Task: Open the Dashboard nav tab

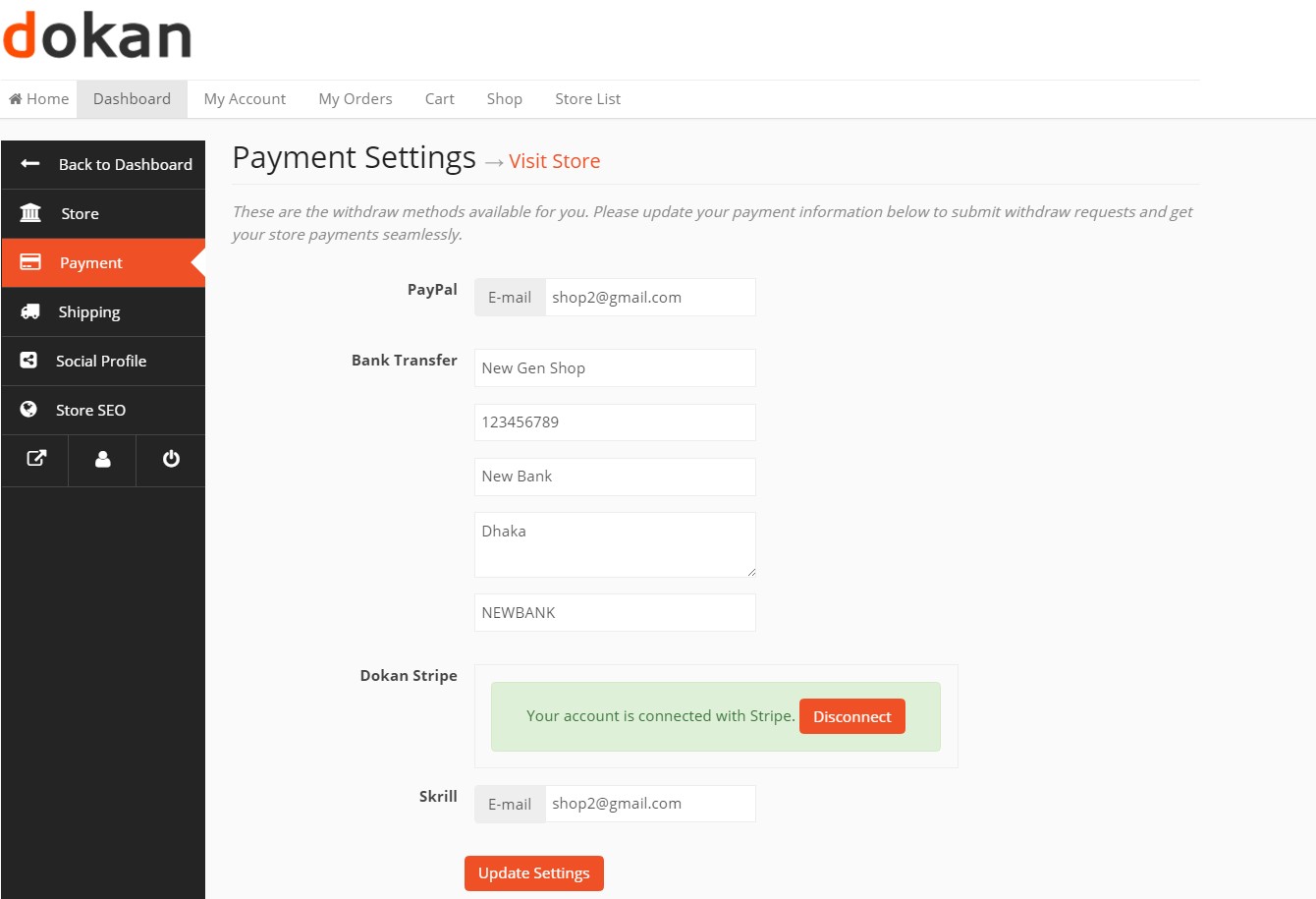Action: (132, 99)
